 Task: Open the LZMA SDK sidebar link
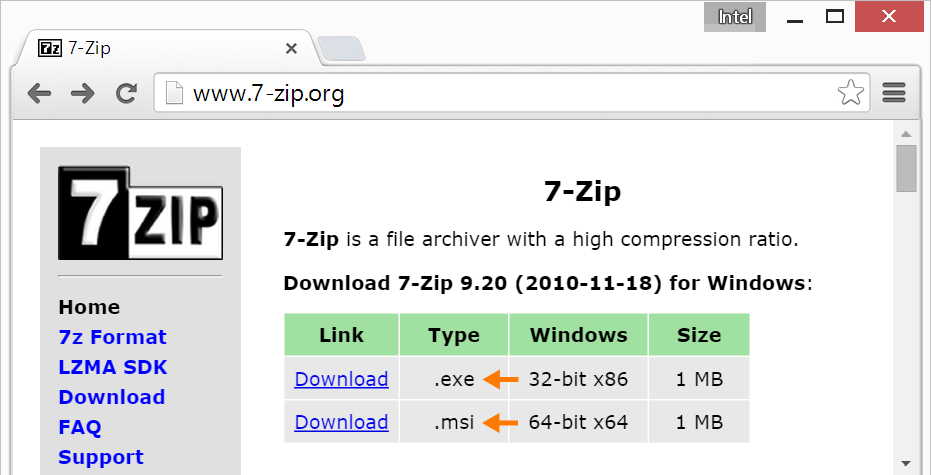click(x=113, y=367)
